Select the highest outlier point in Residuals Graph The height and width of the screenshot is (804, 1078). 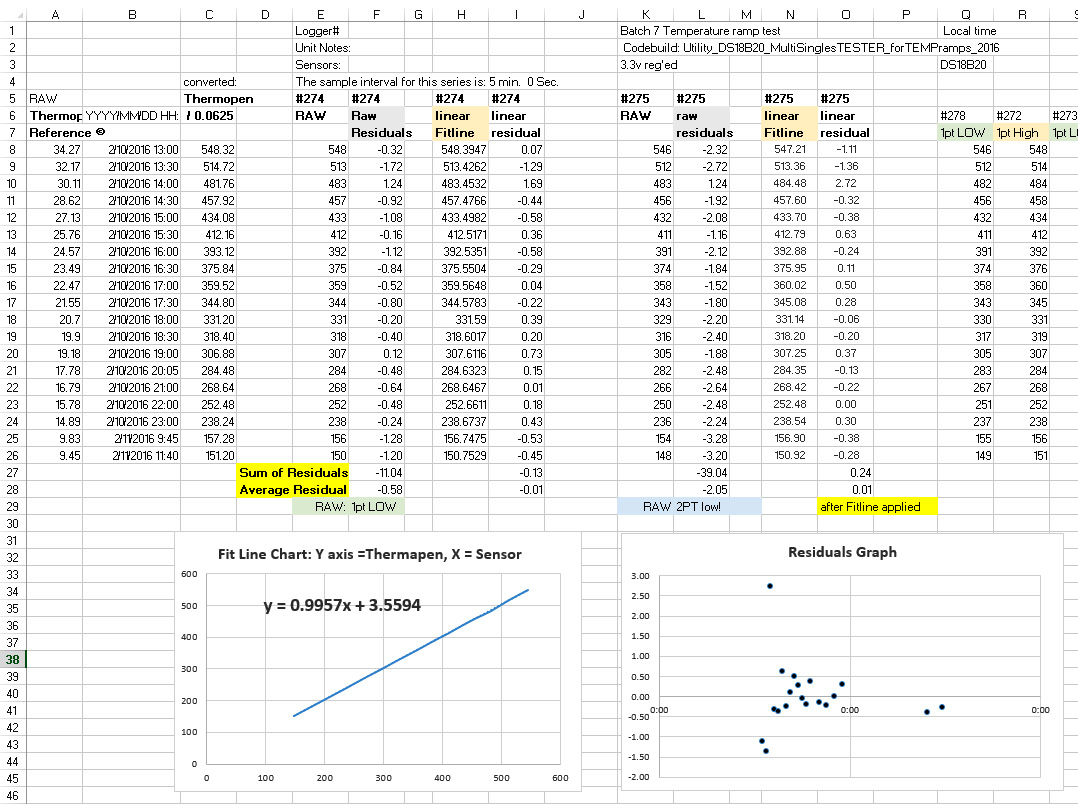pyautogui.click(x=769, y=586)
